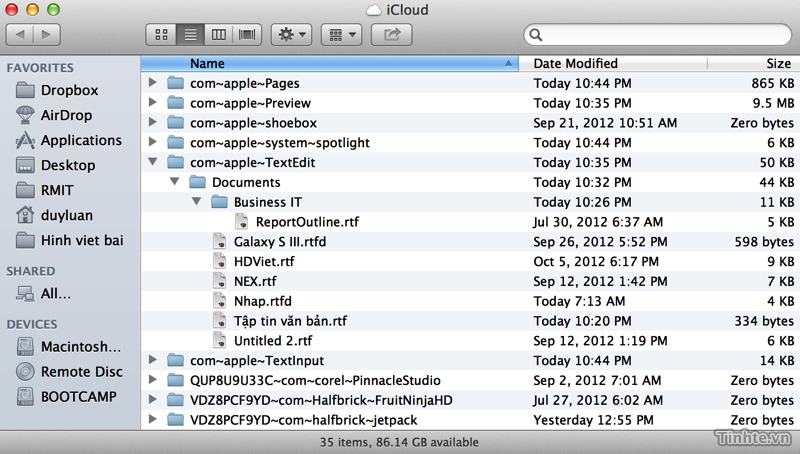Expand the com~apple~Pages folder

[x=152, y=82]
